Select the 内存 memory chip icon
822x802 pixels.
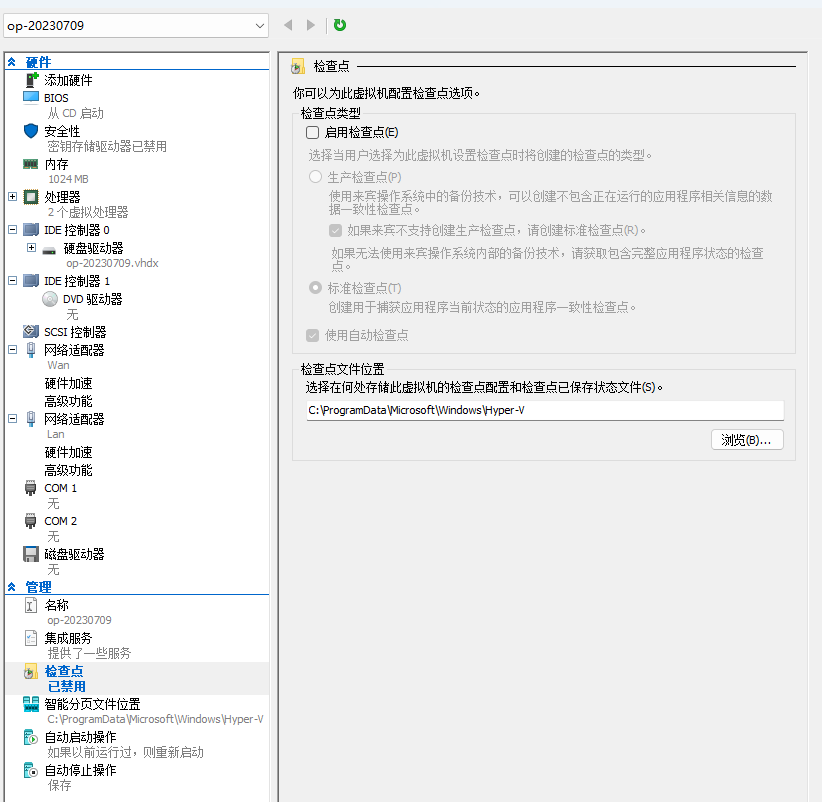pos(31,164)
